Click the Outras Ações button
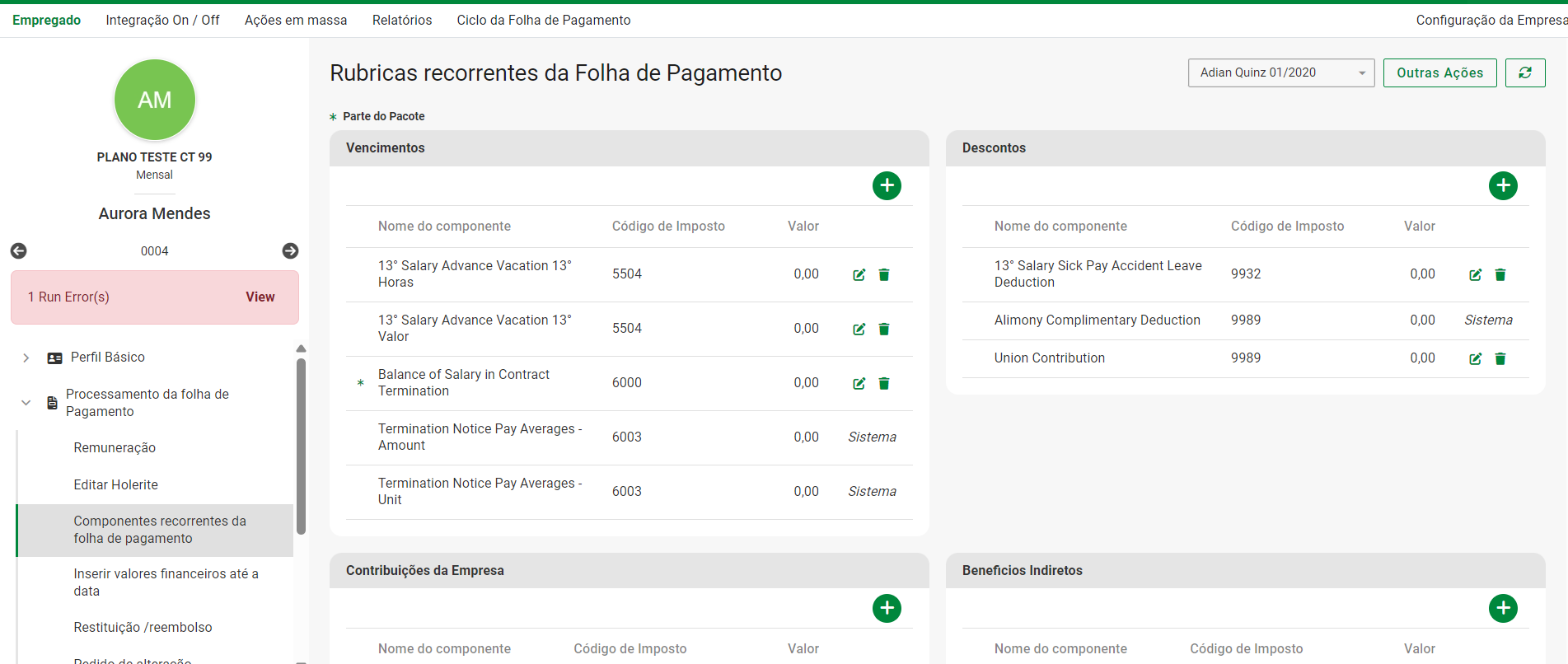The width and height of the screenshot is (1568, 664). point(1439,72)
